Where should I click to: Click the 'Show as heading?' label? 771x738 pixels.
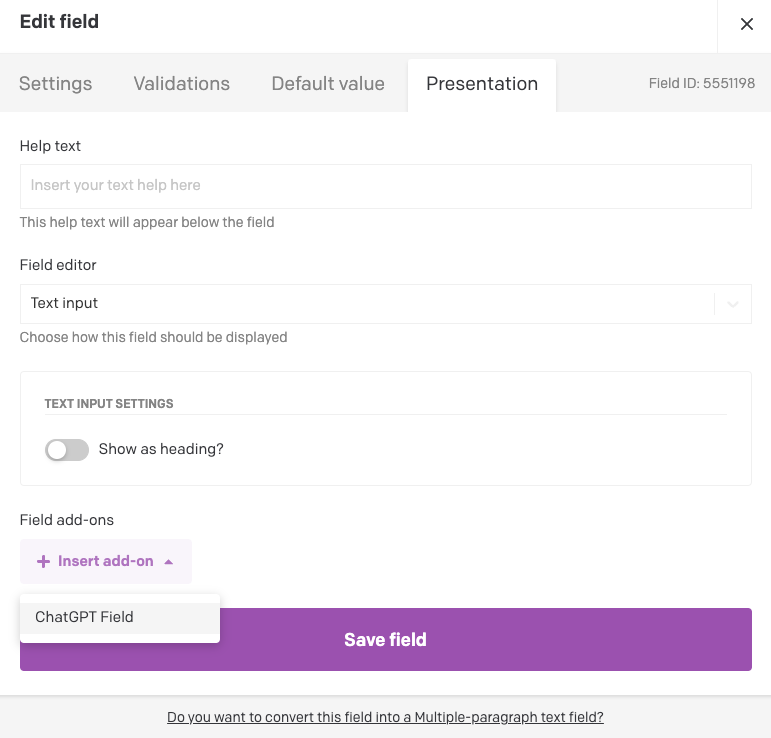coord(161,450)
